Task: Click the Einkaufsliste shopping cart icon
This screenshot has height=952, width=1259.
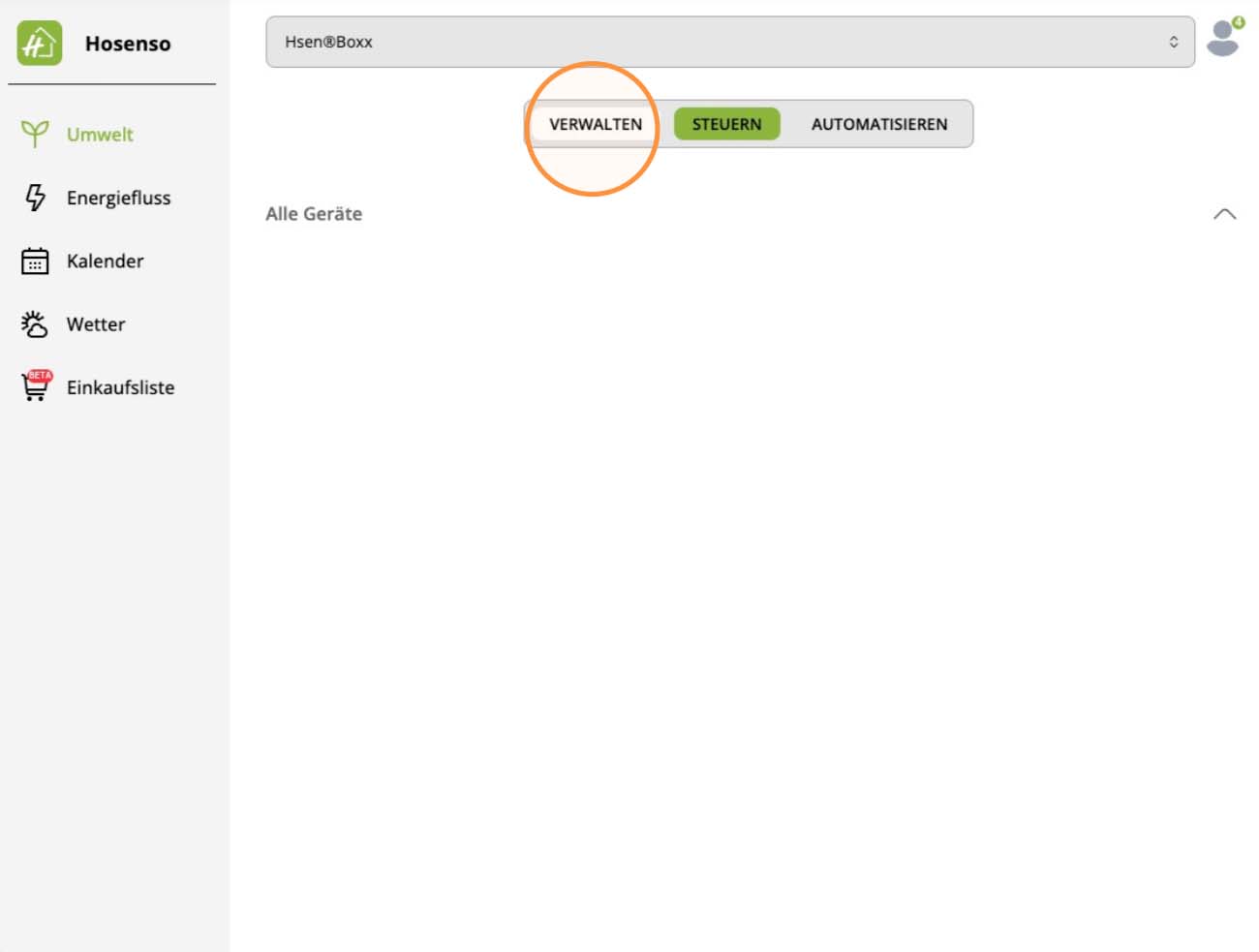Action: point(37,385)
